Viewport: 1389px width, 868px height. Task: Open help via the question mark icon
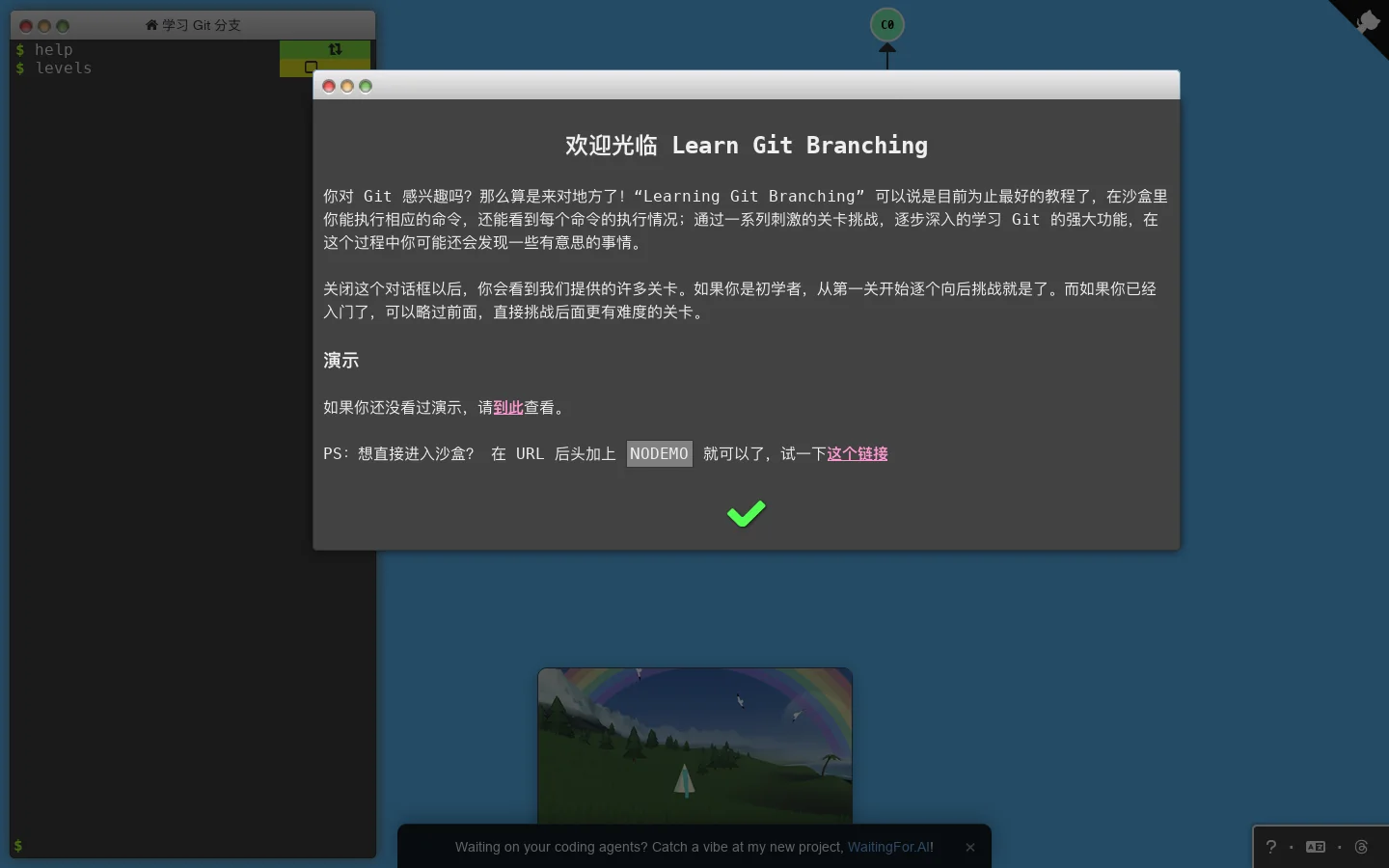(1271, 847)
